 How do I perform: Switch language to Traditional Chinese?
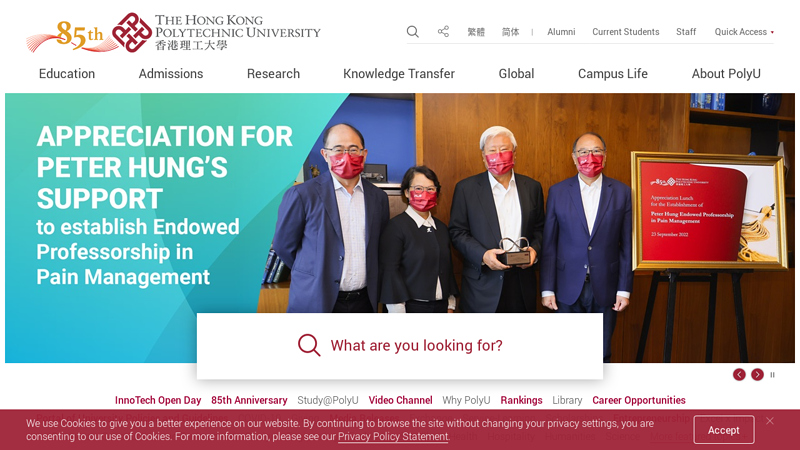[x=476, y=32]
